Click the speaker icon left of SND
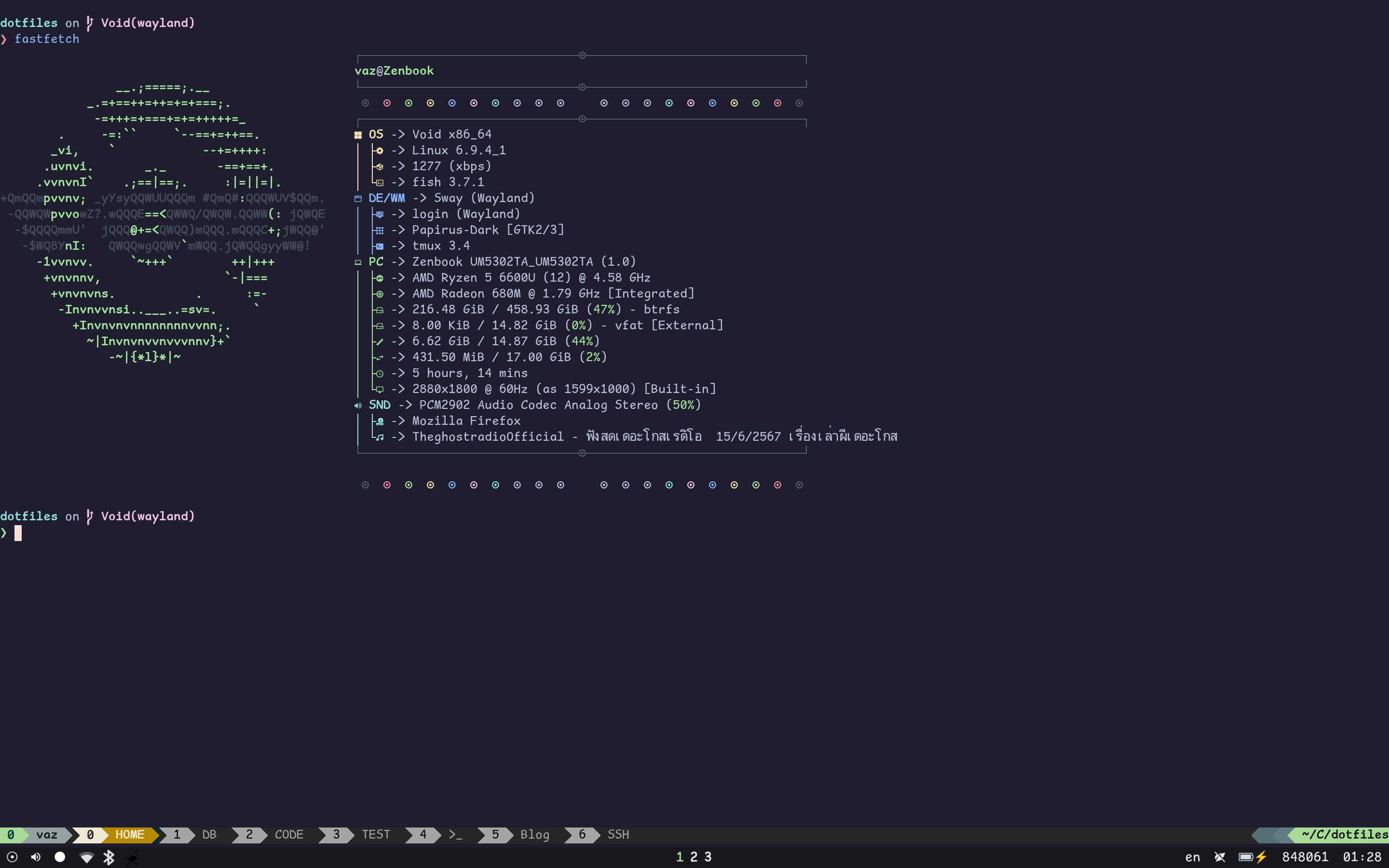The image size is (1389, 868). [x=358, y=405]
